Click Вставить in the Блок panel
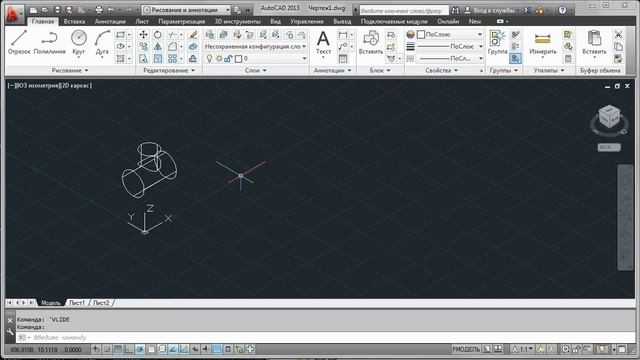The width and height of the screenshot is (640, 360). (371, 42)
